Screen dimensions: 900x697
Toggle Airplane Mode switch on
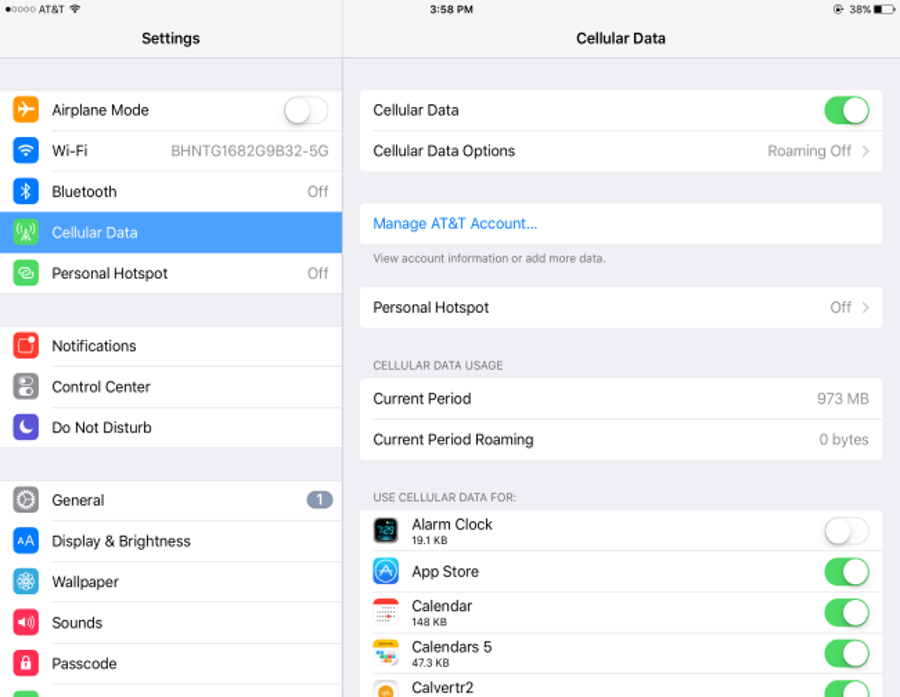click(306, 110)
